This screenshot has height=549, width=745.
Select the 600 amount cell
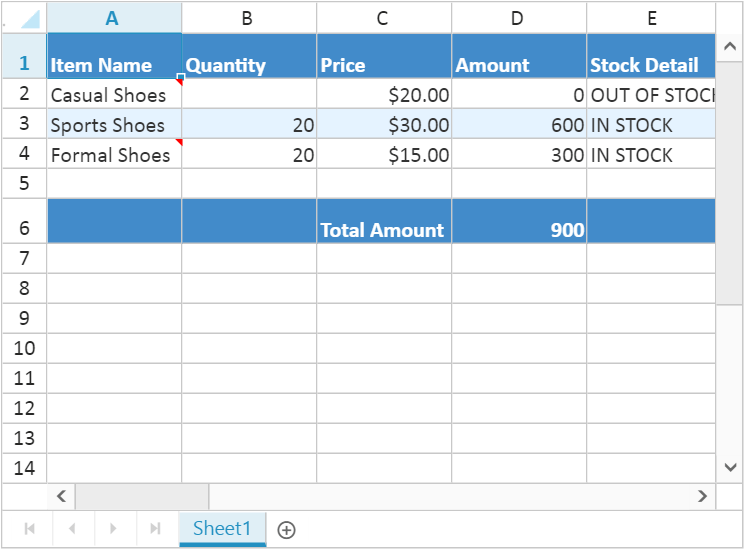click(x=519, y=124)
